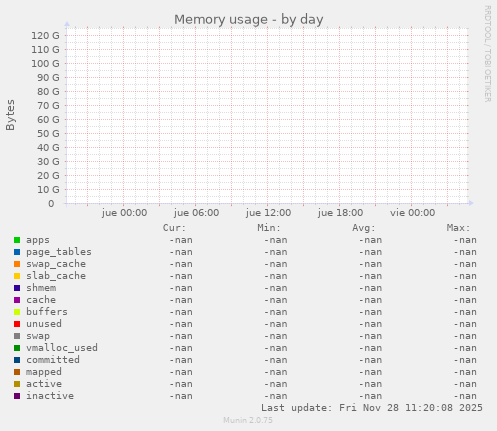Select the 'vmalloc_used' legend label
This screenshot has width=497, height=431.
[x=62, y=348]
